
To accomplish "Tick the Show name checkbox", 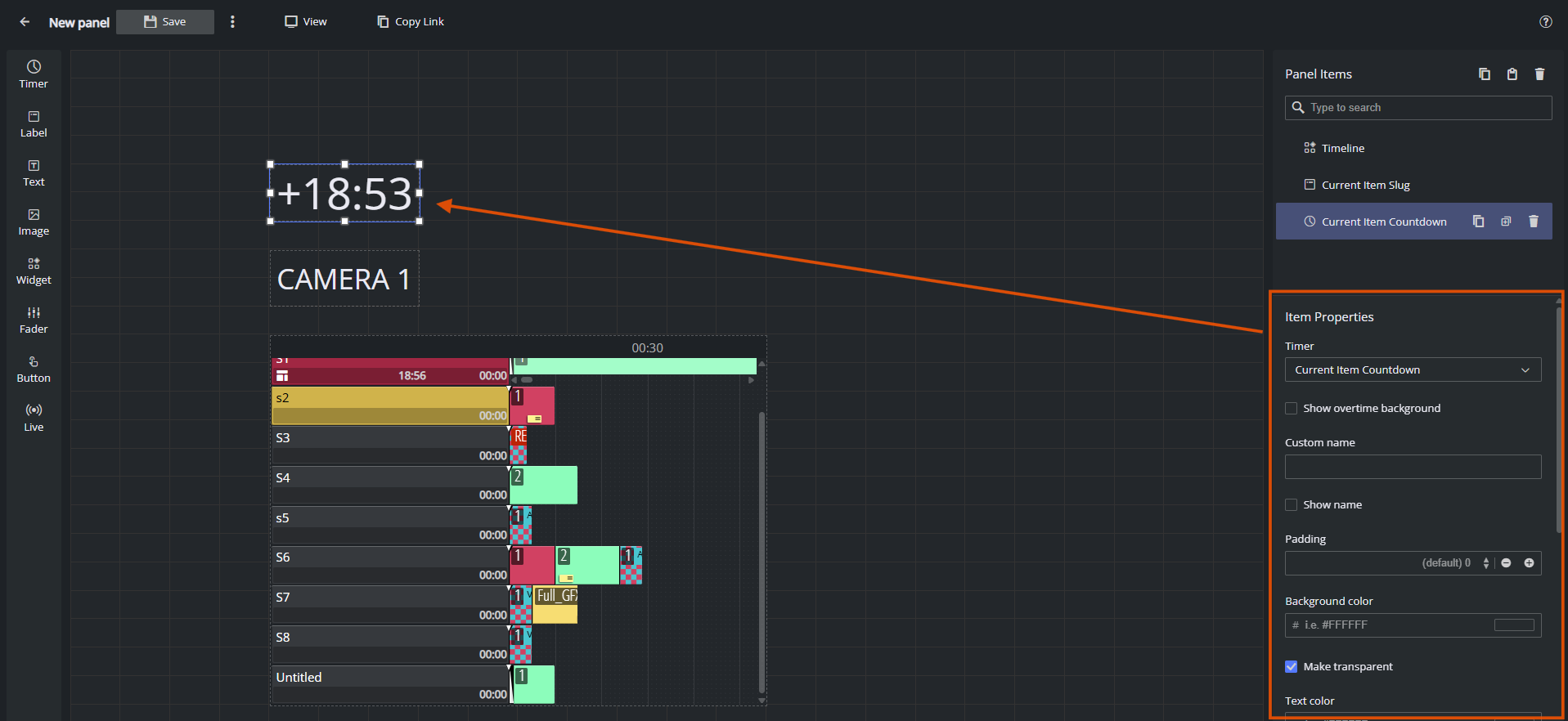I will click(1291, 504).
